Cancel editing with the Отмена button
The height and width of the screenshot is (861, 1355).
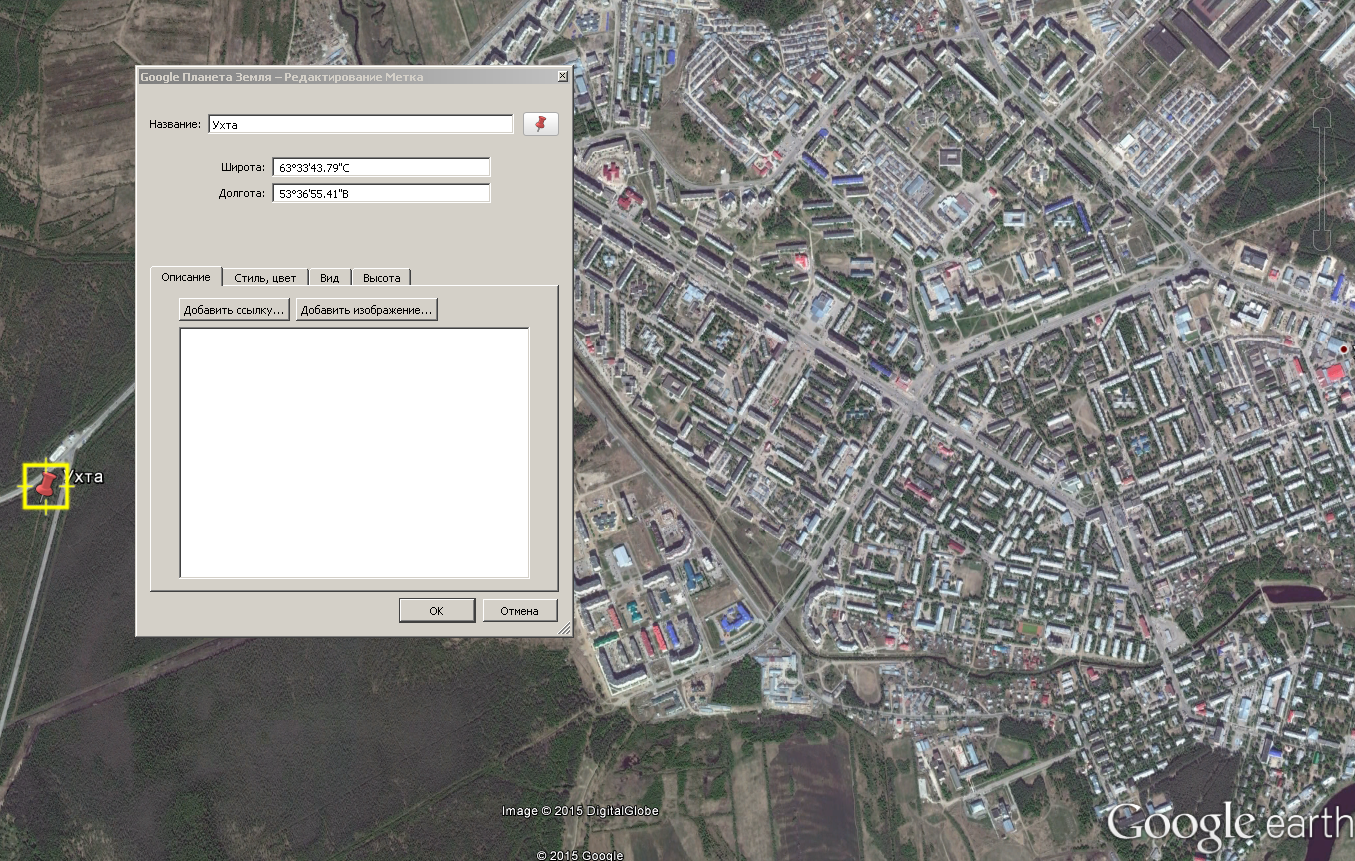[520, 611]
